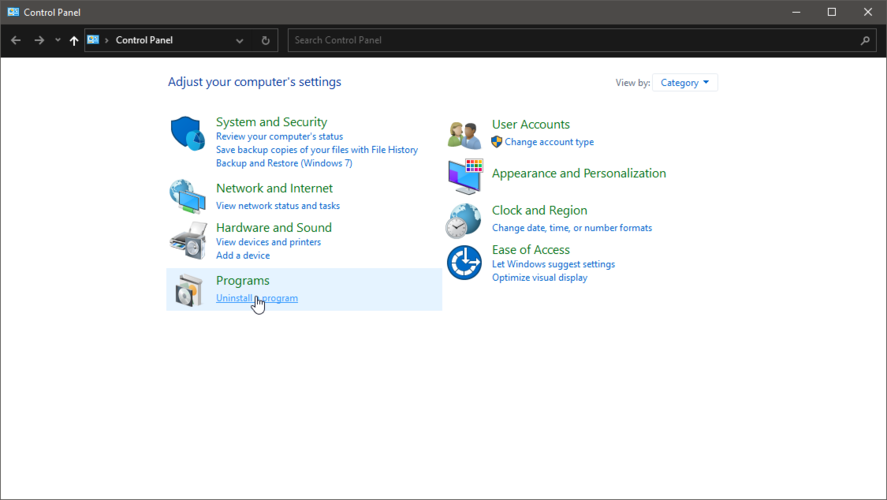The image size is (887, 500).
Task: Click the System and Security shield icon
Action: [187, 133]
